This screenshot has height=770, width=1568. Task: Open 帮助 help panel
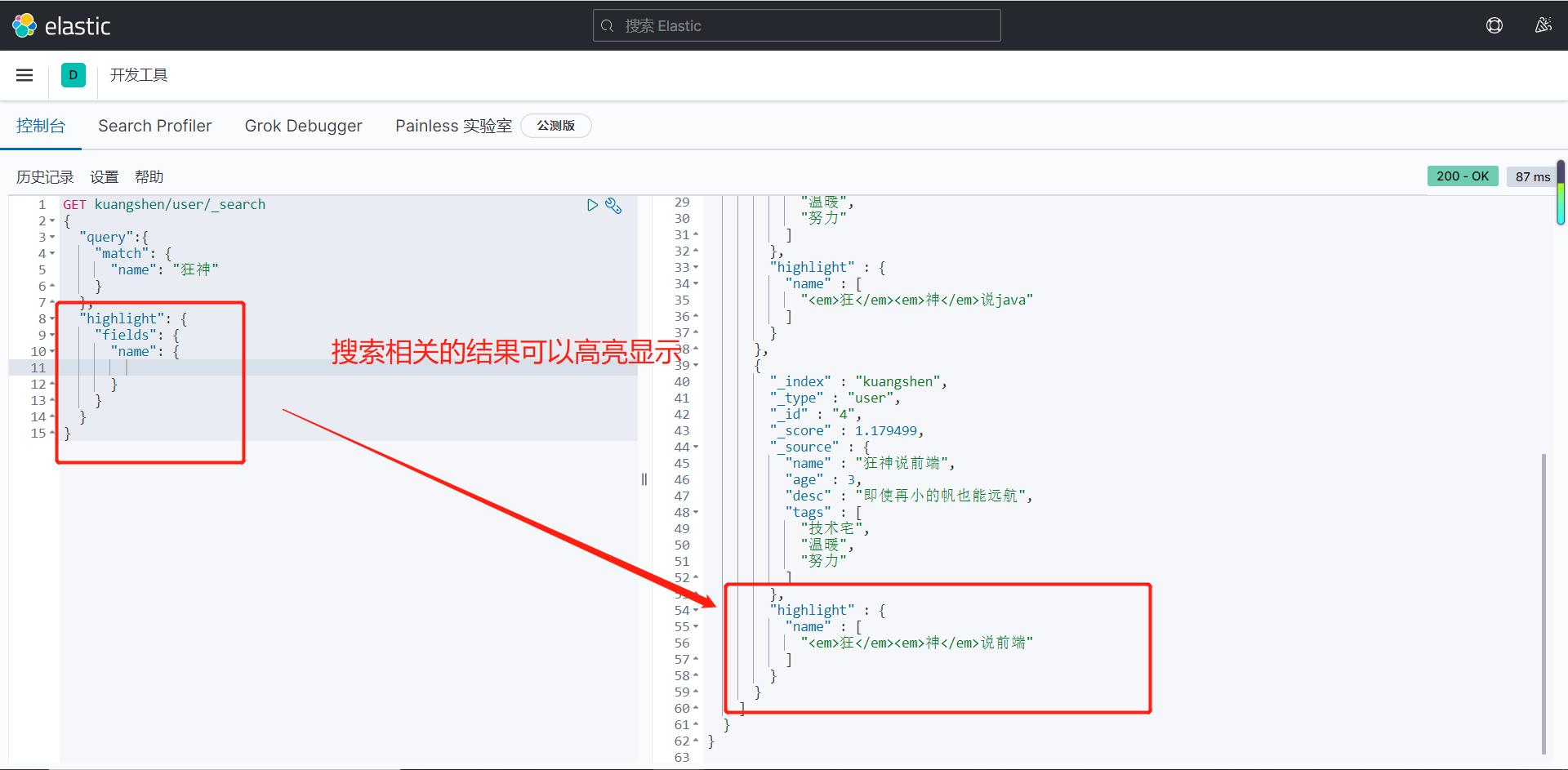click(149, 177)
